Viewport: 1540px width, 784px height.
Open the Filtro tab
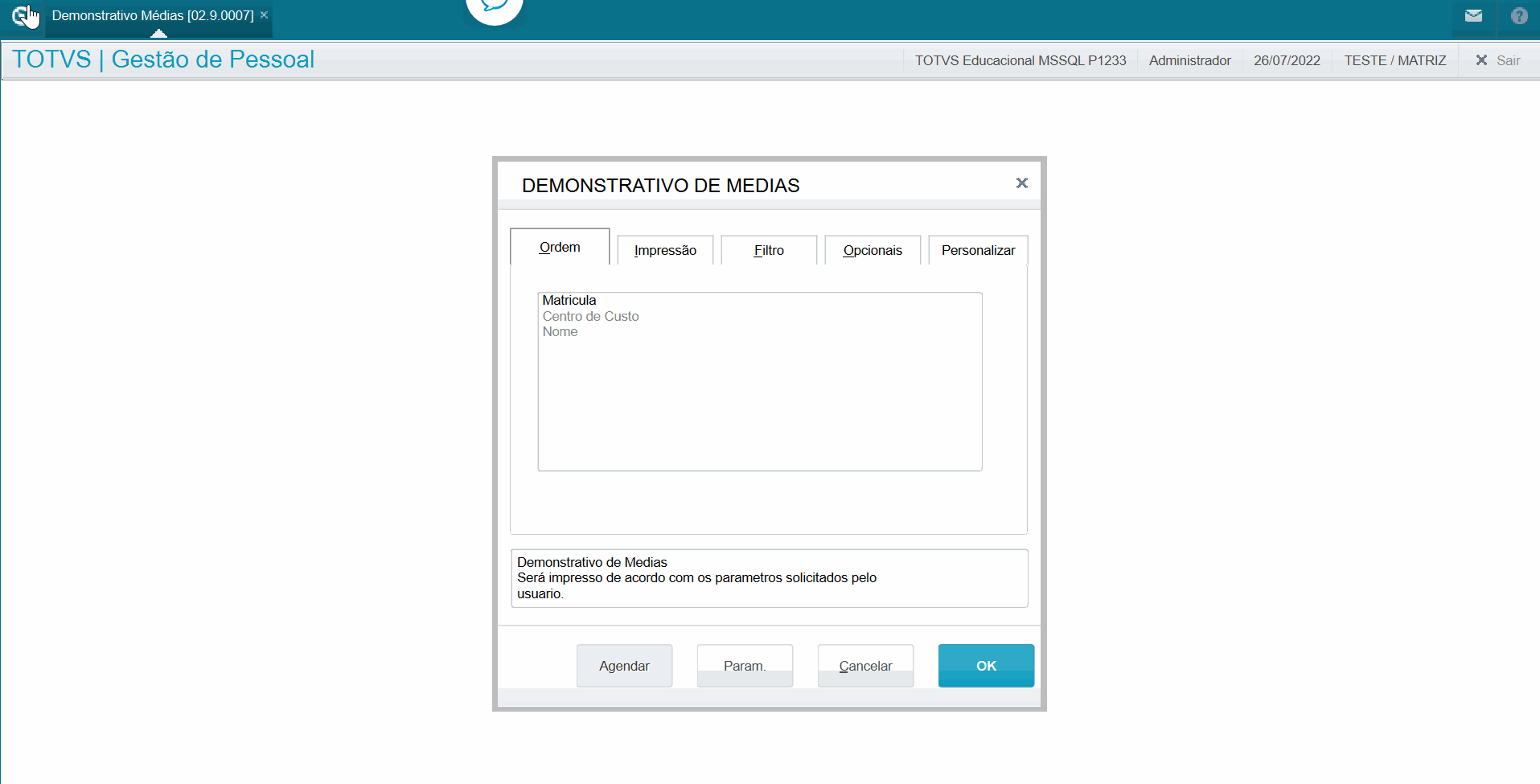click(x=769, y=250)
